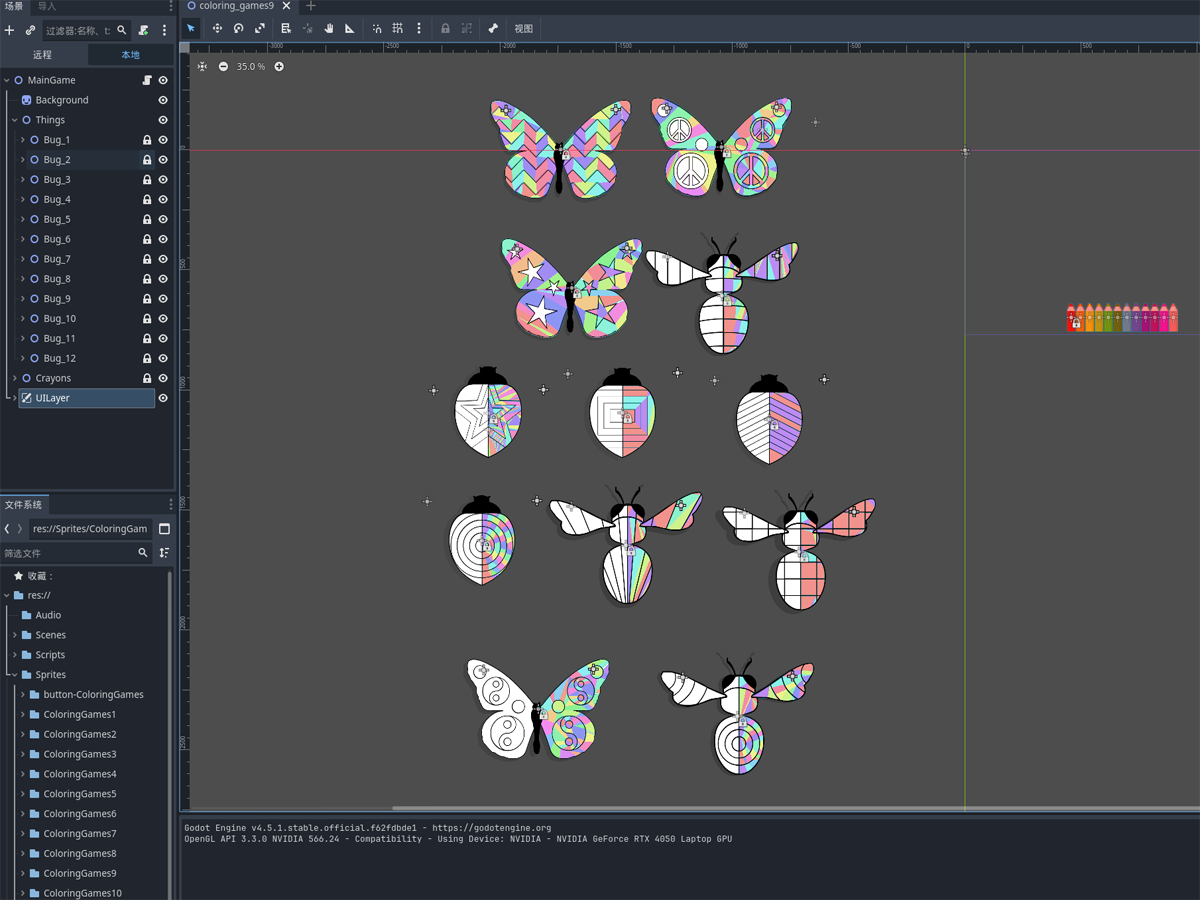1200x900 pixels.
Task: Click the add node plus icon
Action: (x=10, y=31)
